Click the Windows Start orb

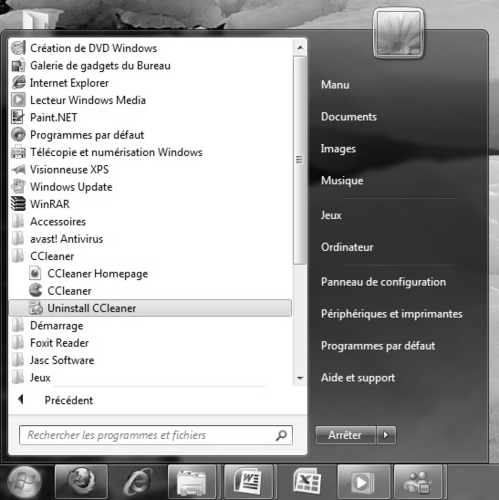[x=24, y=482]
